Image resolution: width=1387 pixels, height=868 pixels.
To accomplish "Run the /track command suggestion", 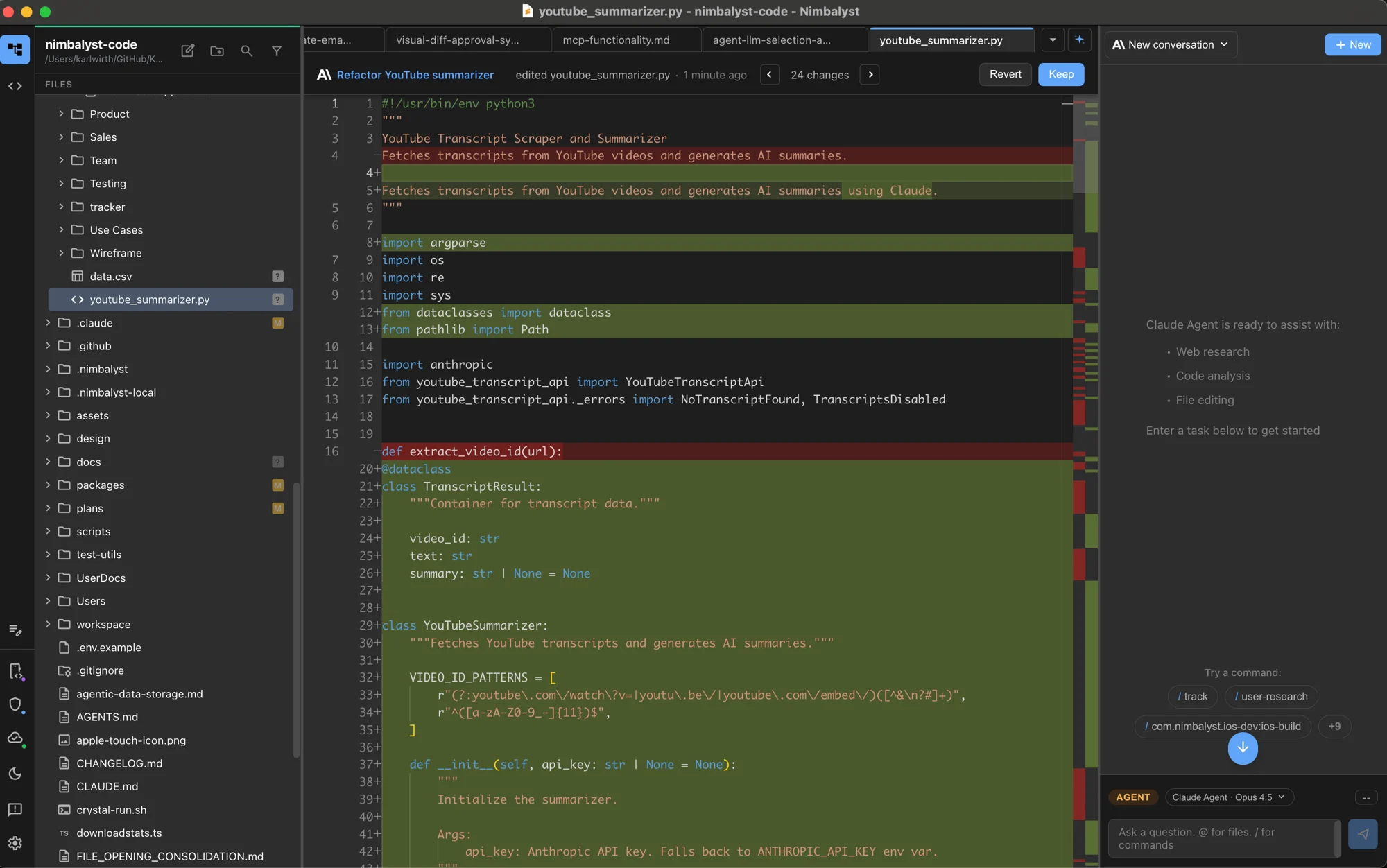I will 1192,696.
